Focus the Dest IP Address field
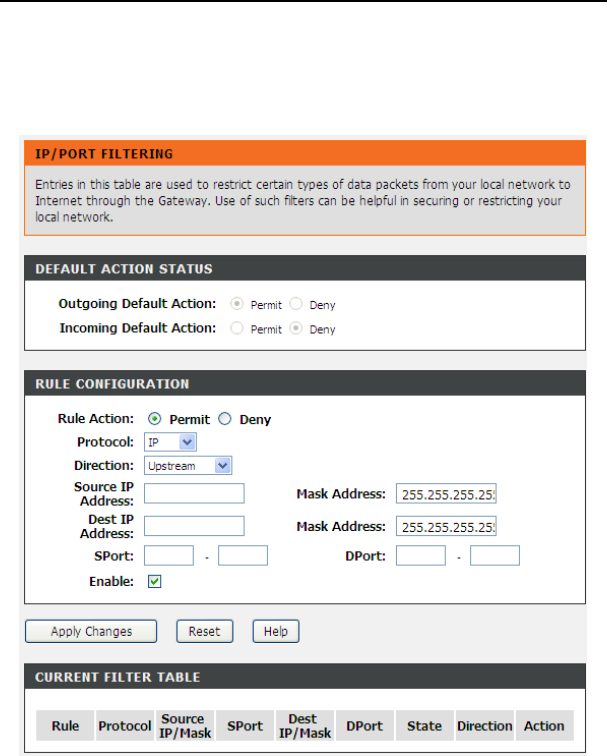Viewport: 607px width, 756px height. (x=194, y=526)
